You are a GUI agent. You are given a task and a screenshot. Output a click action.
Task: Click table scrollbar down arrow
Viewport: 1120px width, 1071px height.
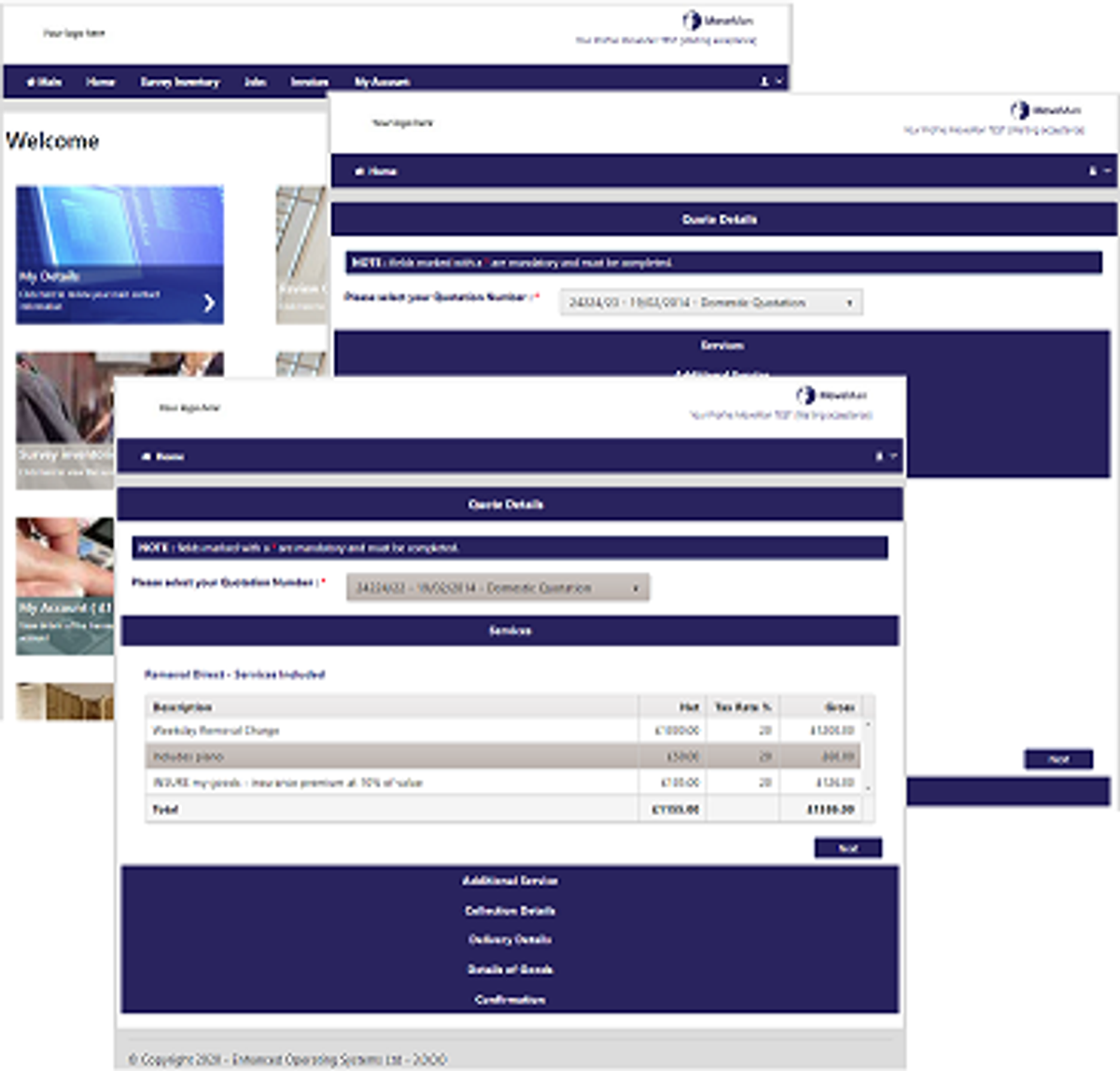point(868,789)
